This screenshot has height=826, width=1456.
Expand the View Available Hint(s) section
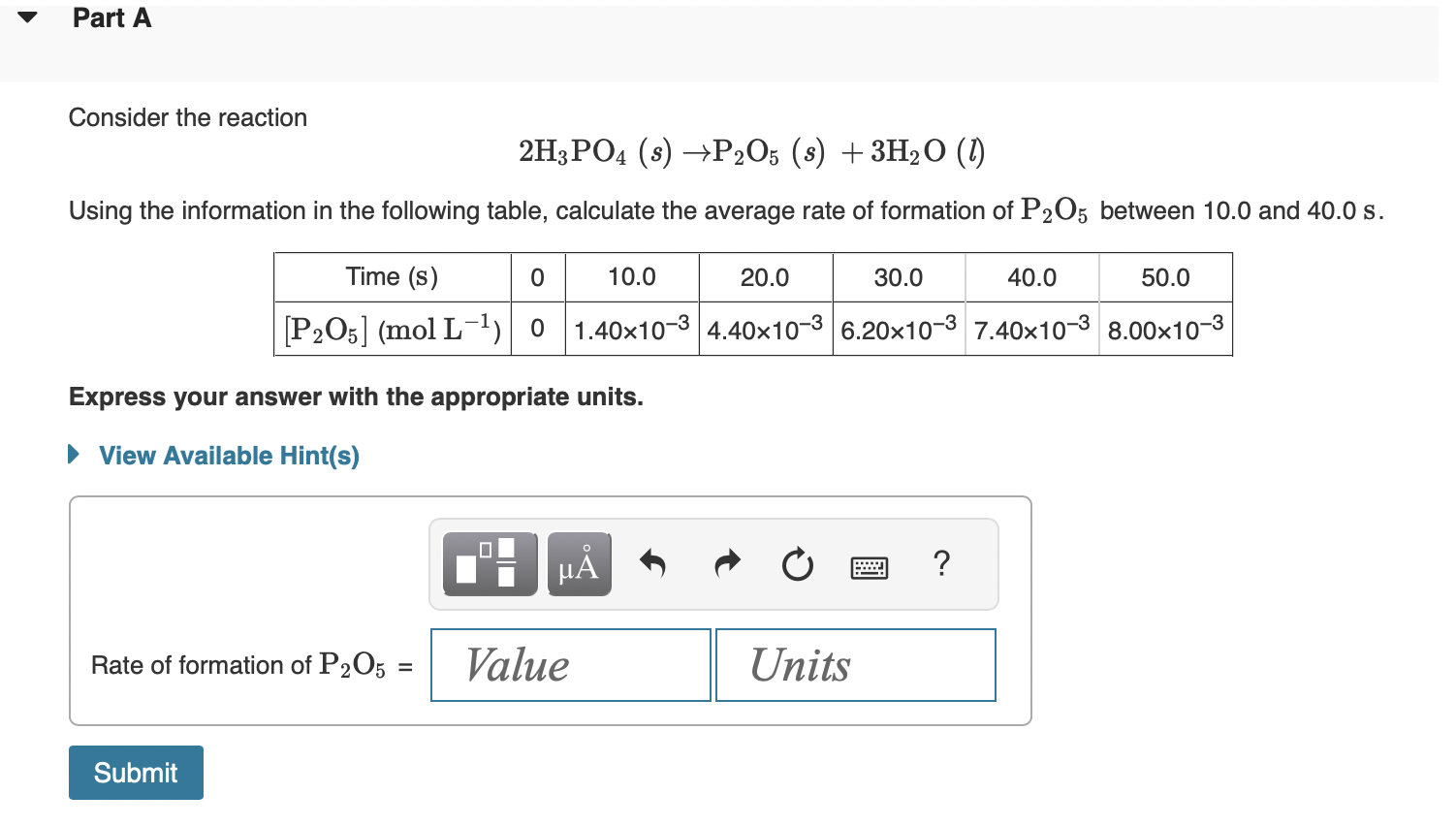(229, 455)
